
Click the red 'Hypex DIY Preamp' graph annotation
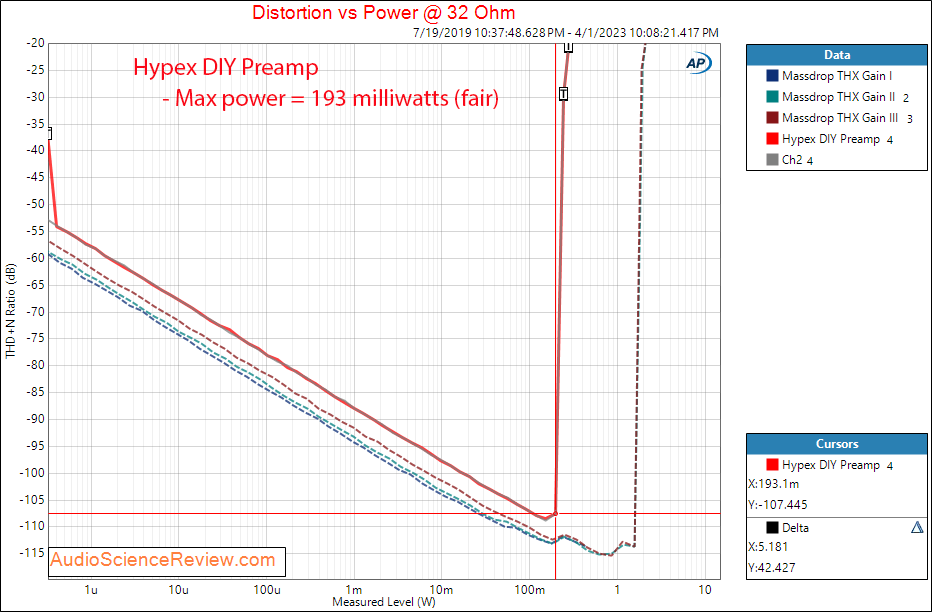(x=226, y=67)
